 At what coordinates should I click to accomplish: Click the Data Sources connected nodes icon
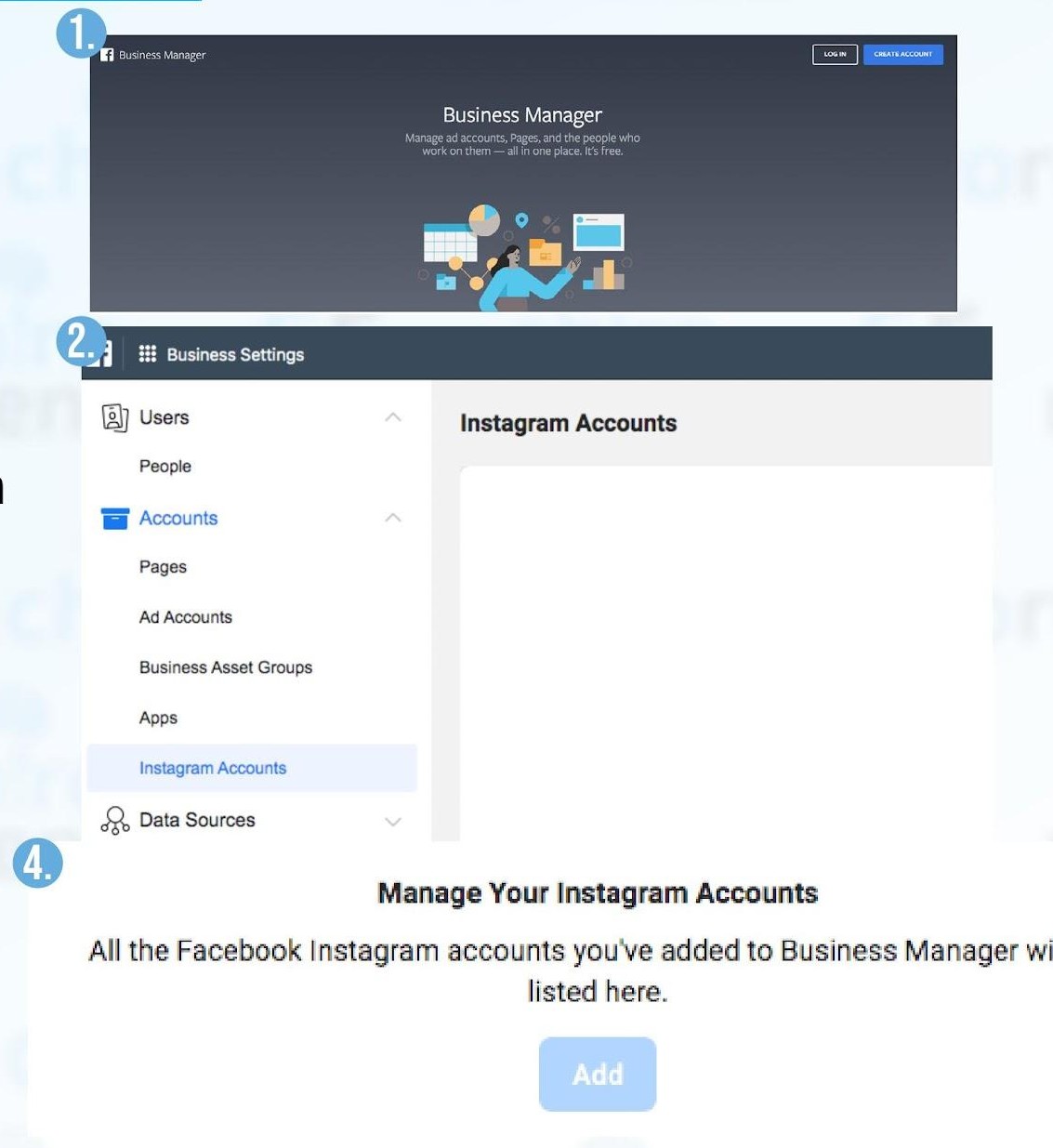114,820
